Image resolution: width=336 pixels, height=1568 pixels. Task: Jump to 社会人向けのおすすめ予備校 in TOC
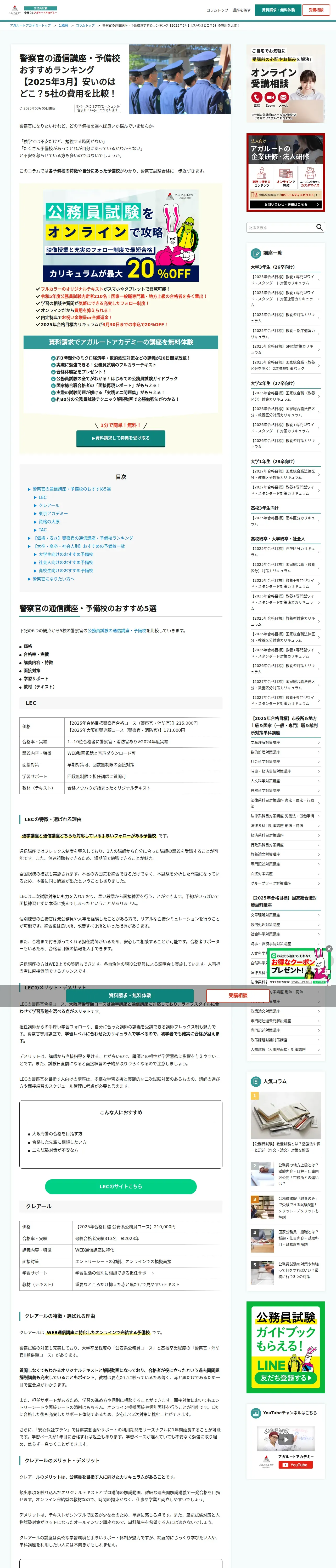(66, 562)
